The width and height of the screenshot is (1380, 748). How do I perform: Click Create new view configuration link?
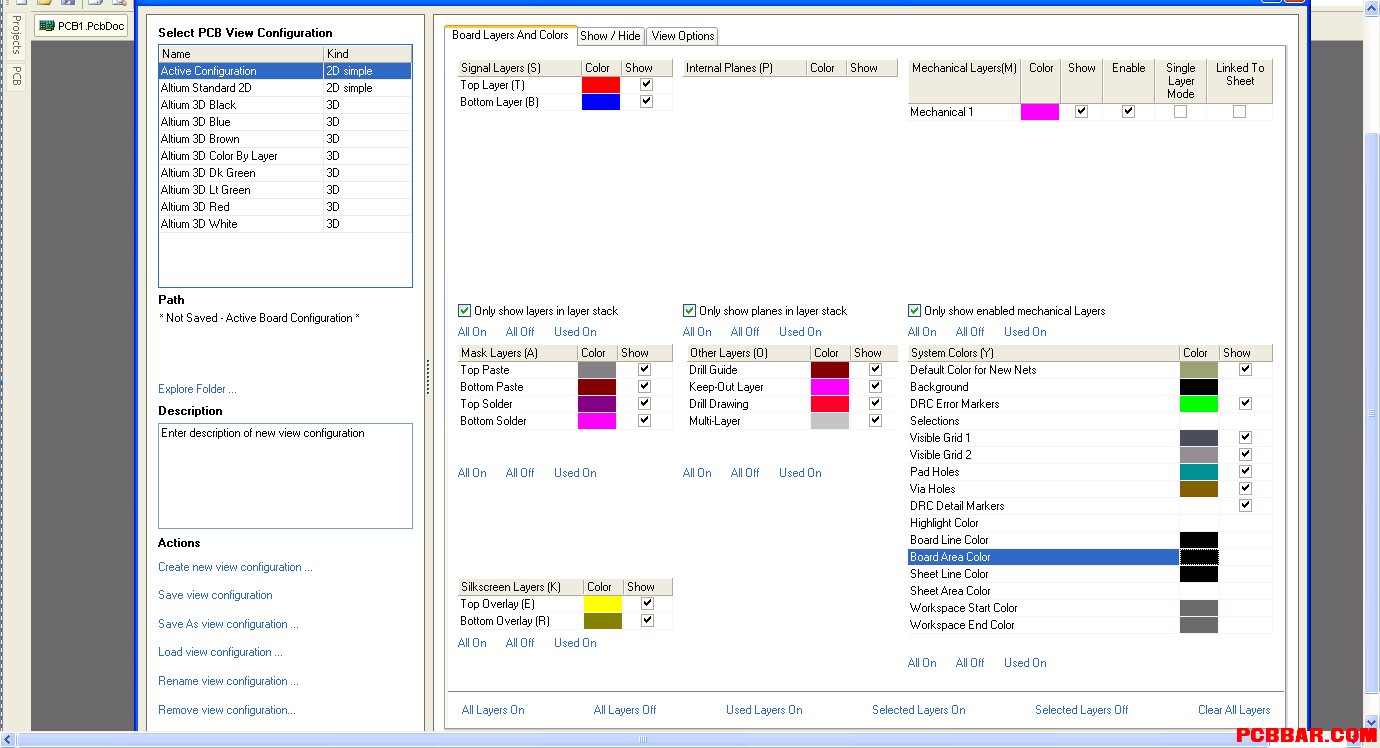pos(235,567)
